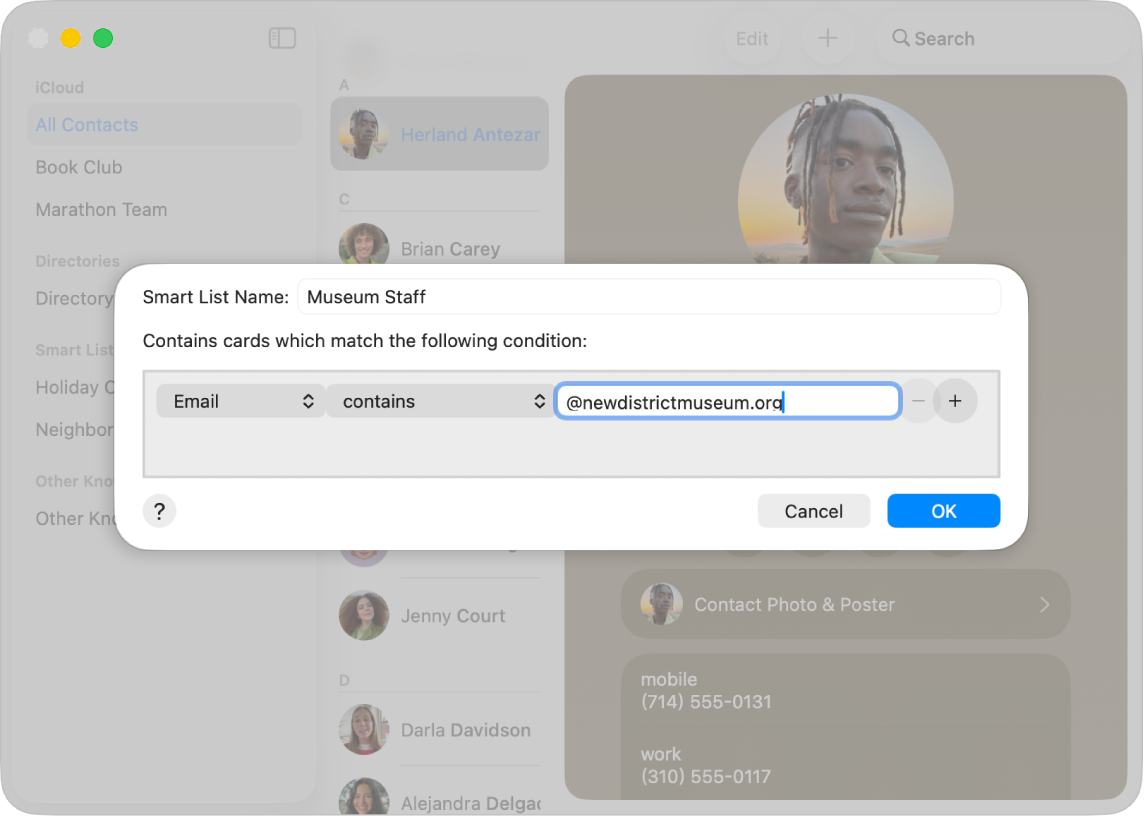This screenshot has height=818, width=1144.
Task: Open the help question mark icon
Action: [x=159, y=511]
